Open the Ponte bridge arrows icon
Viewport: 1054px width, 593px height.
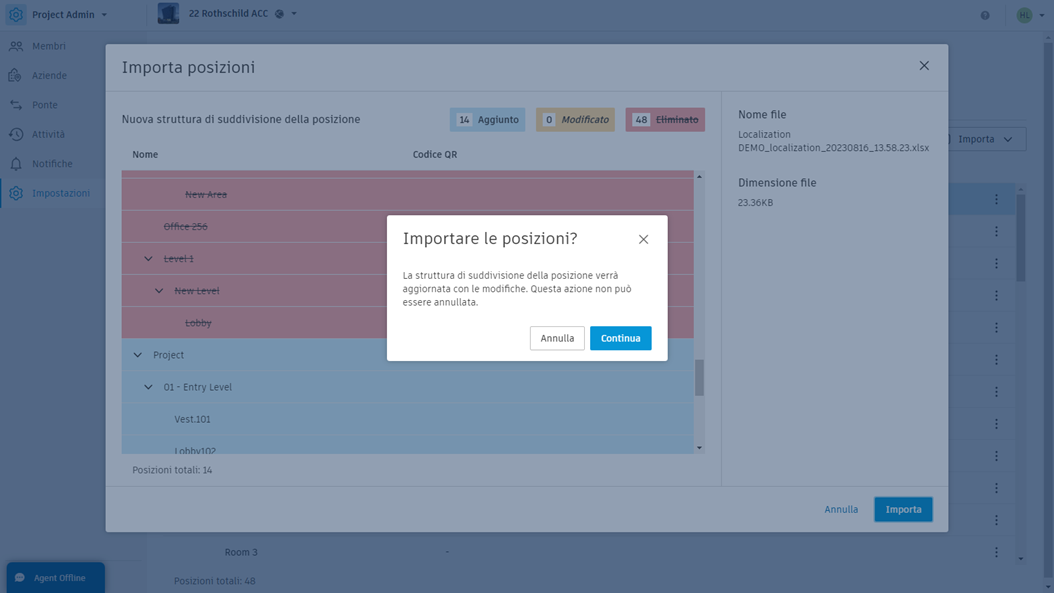point(15,105)
